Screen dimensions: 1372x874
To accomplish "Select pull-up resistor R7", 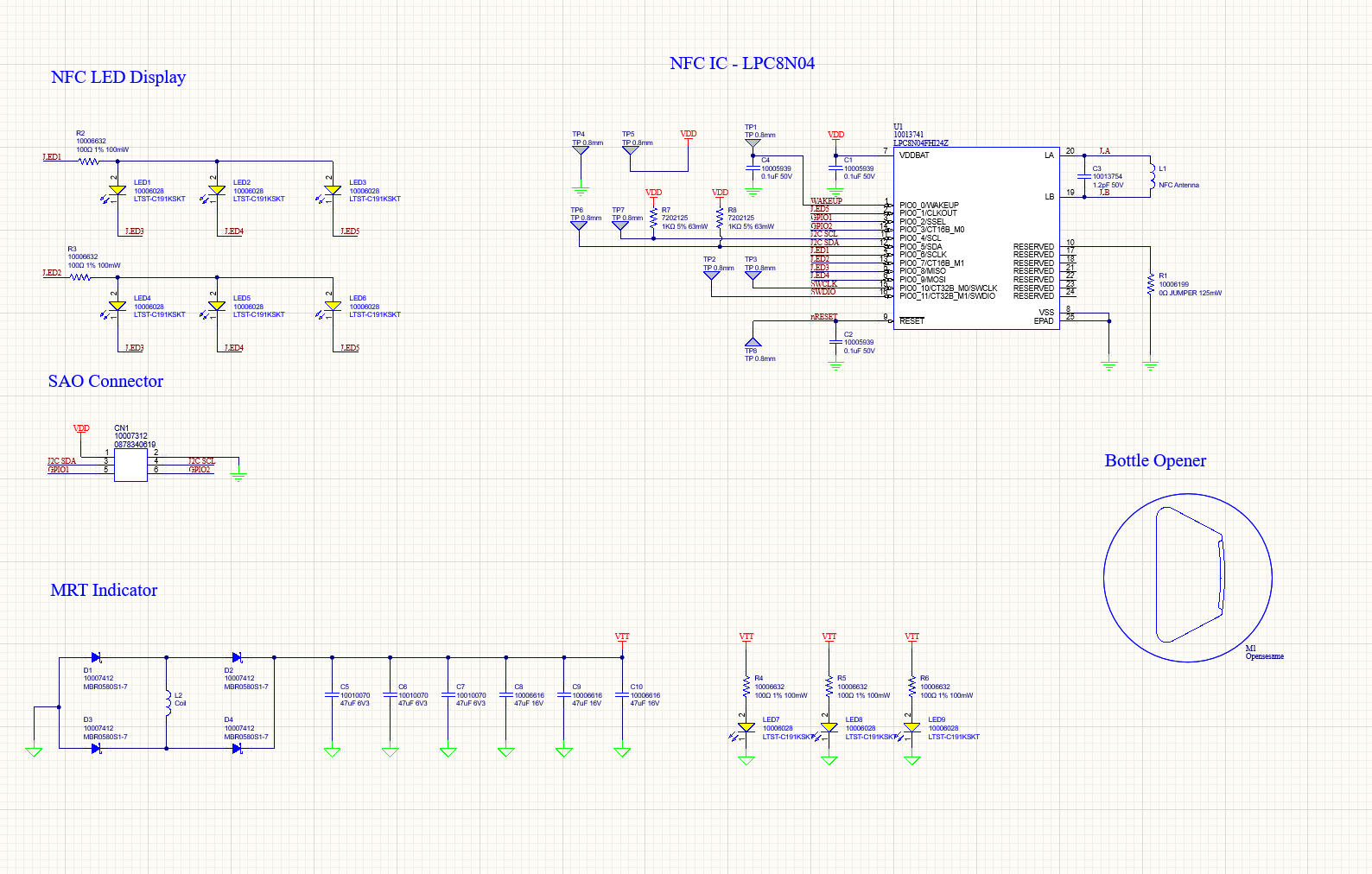I will 653,218.
